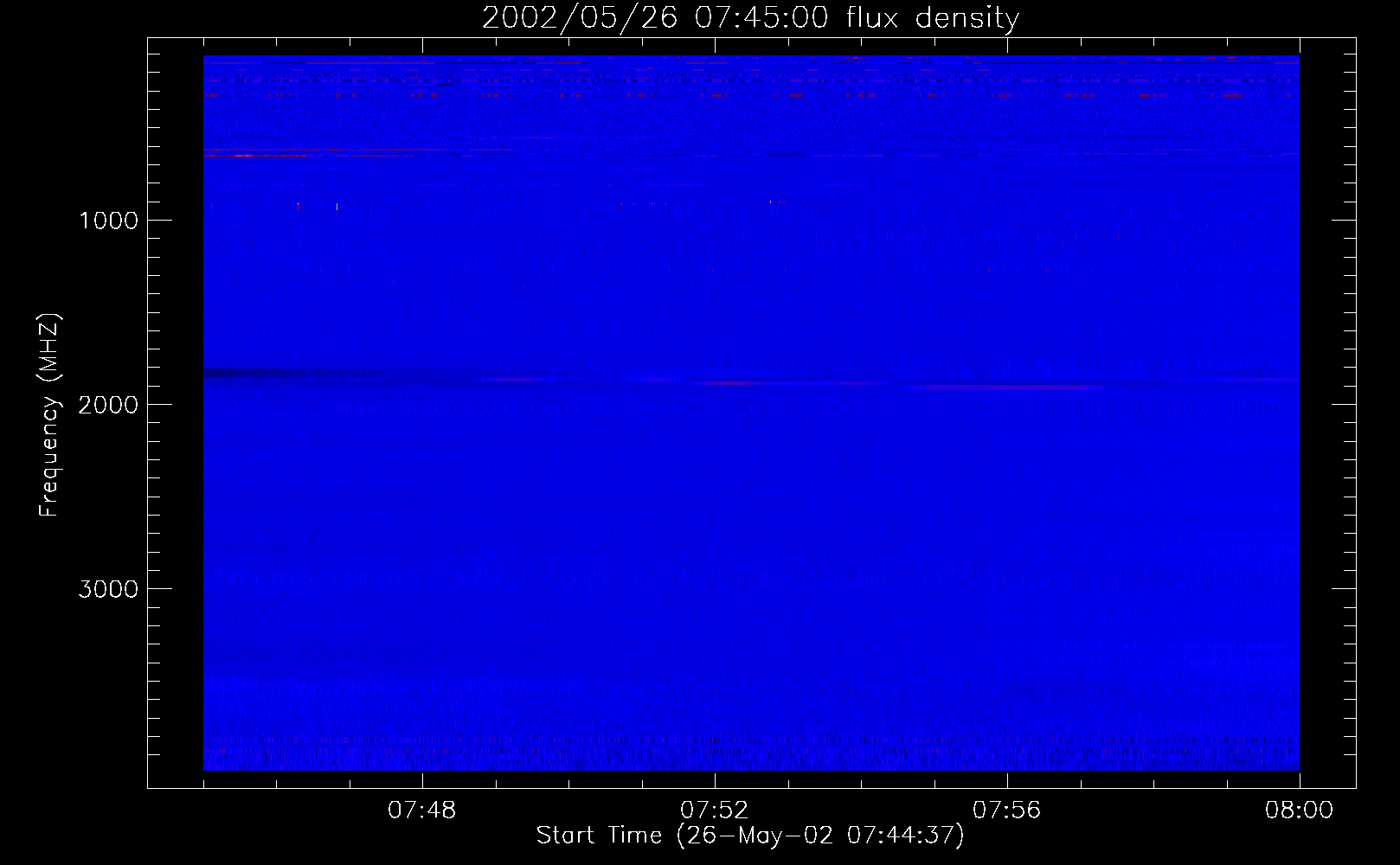Click the 07:52 time tick label
The width and height of the screenshot is (1400, 865).
[x=715, y=811]
